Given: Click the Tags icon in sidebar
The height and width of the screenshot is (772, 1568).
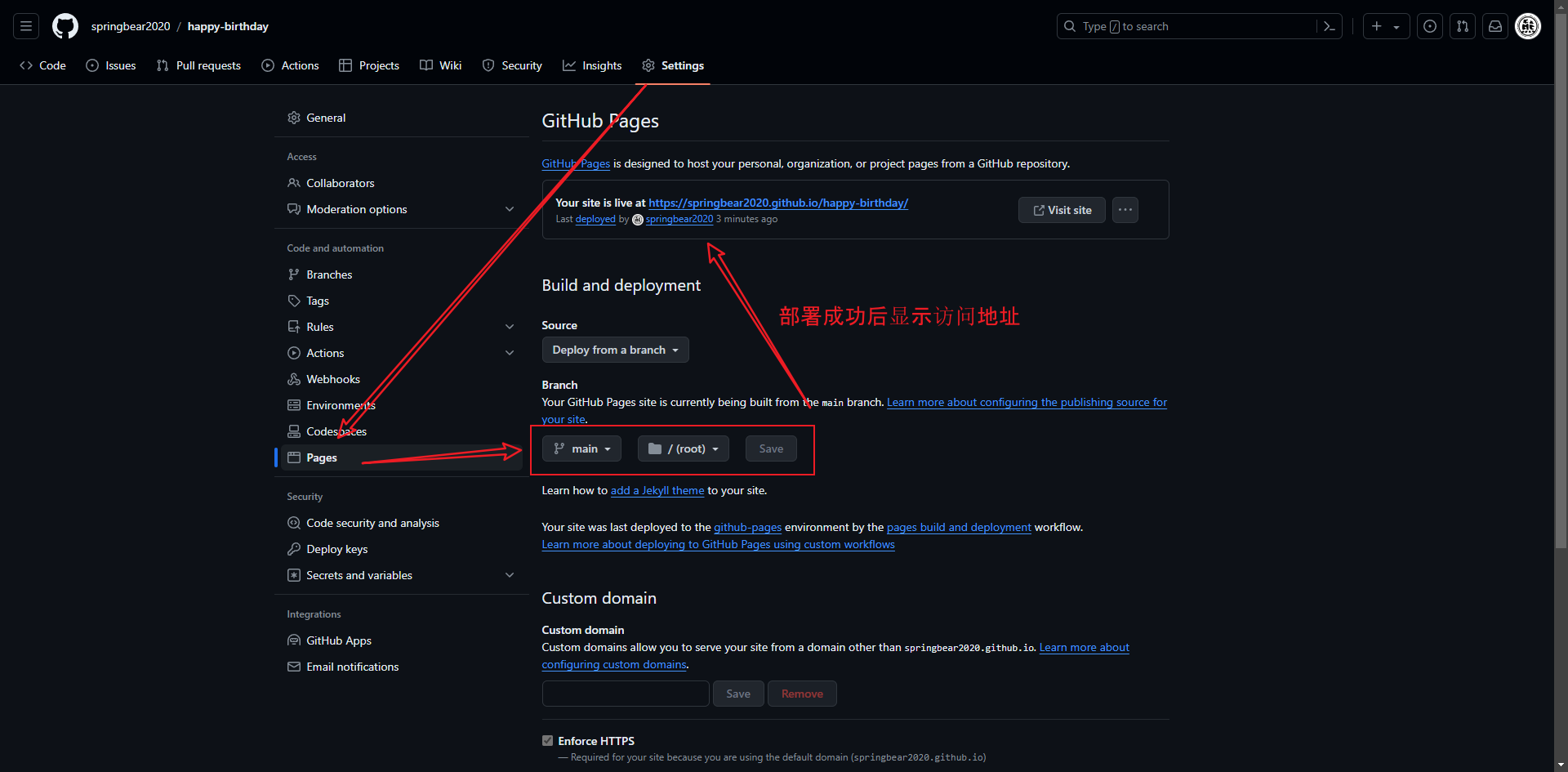Looking at the screenshot, I should coord(294,301).
